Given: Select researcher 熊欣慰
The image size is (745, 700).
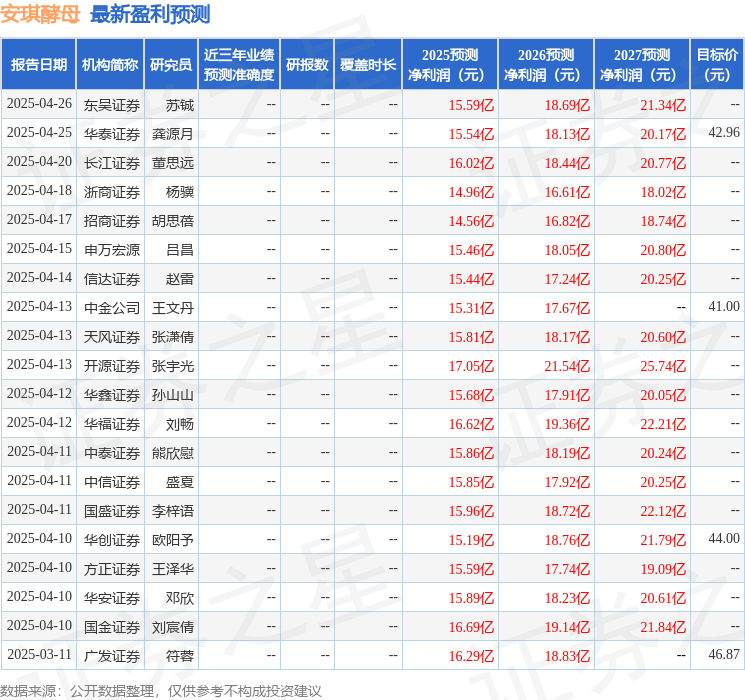Looking at the screenshot, I should 172,453.
